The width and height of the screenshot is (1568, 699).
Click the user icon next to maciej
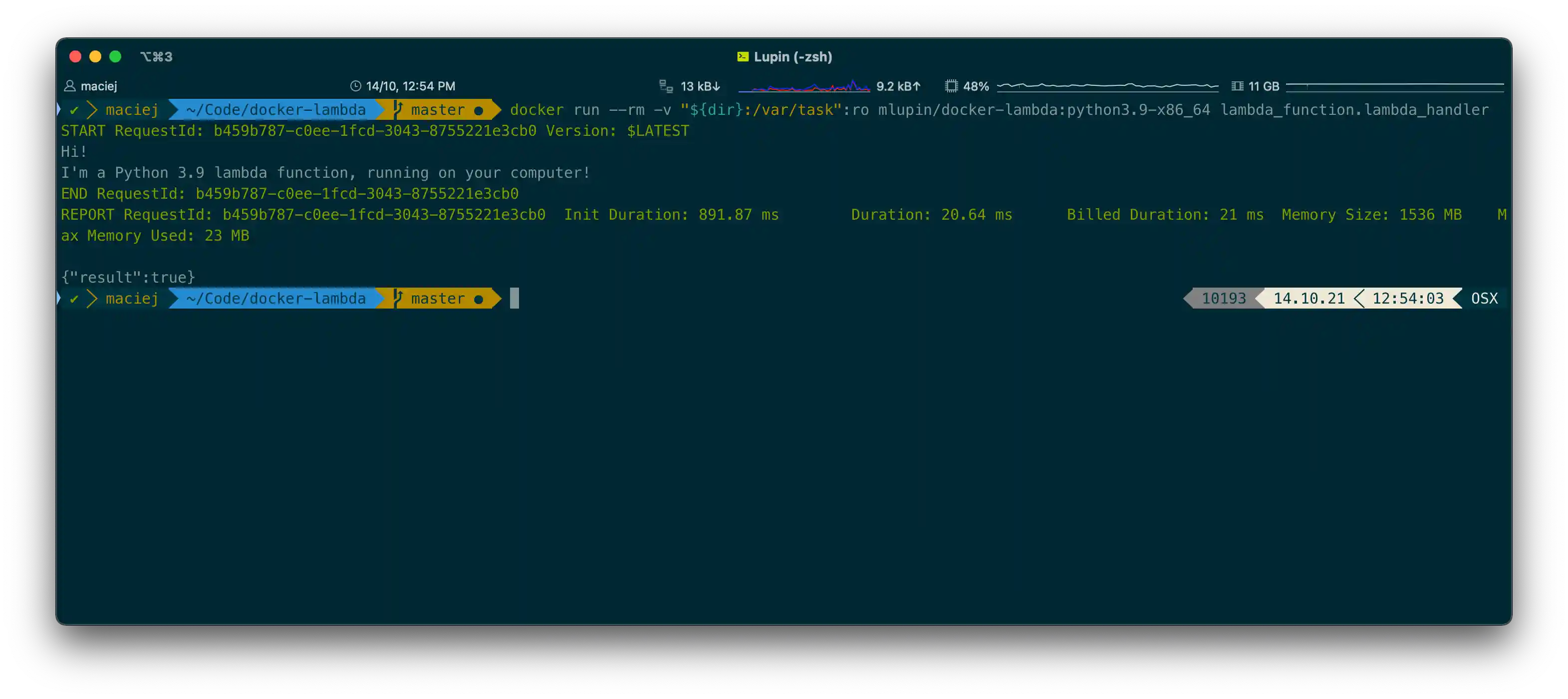70,86
